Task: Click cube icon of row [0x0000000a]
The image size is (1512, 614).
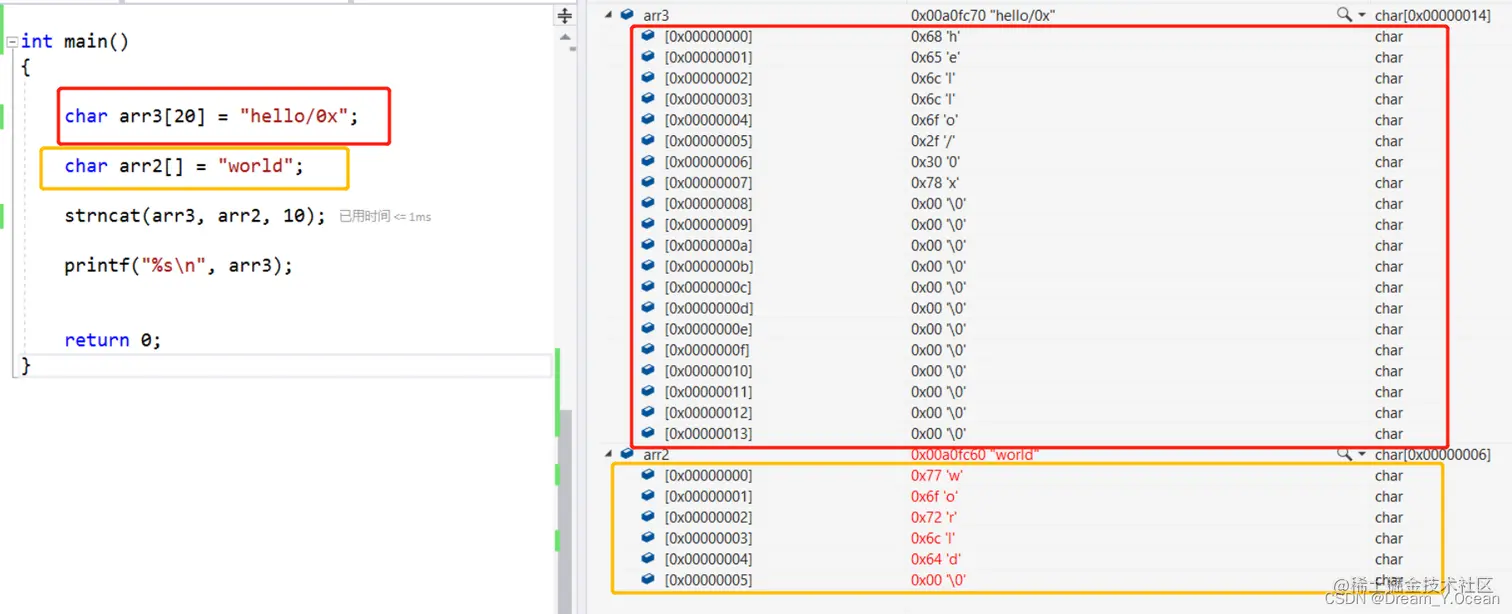Action: click(x=648, y=245)
